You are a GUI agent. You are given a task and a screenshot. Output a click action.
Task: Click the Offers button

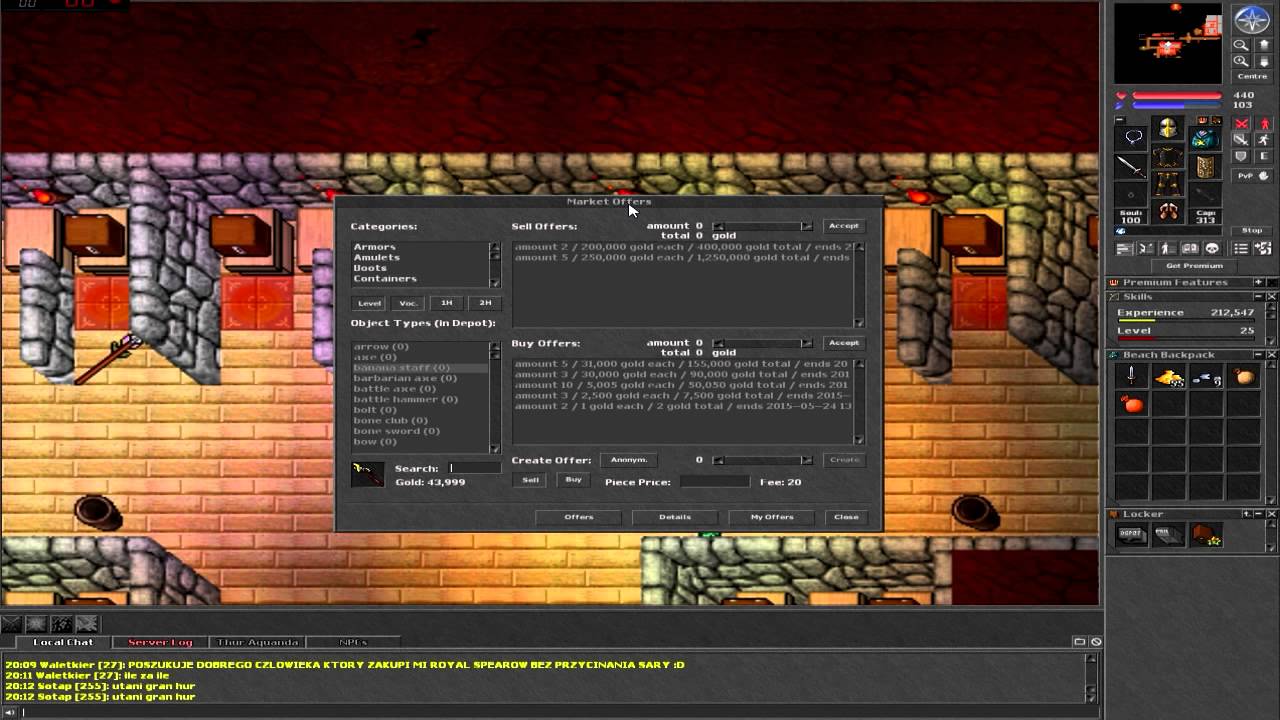(579, 517)
